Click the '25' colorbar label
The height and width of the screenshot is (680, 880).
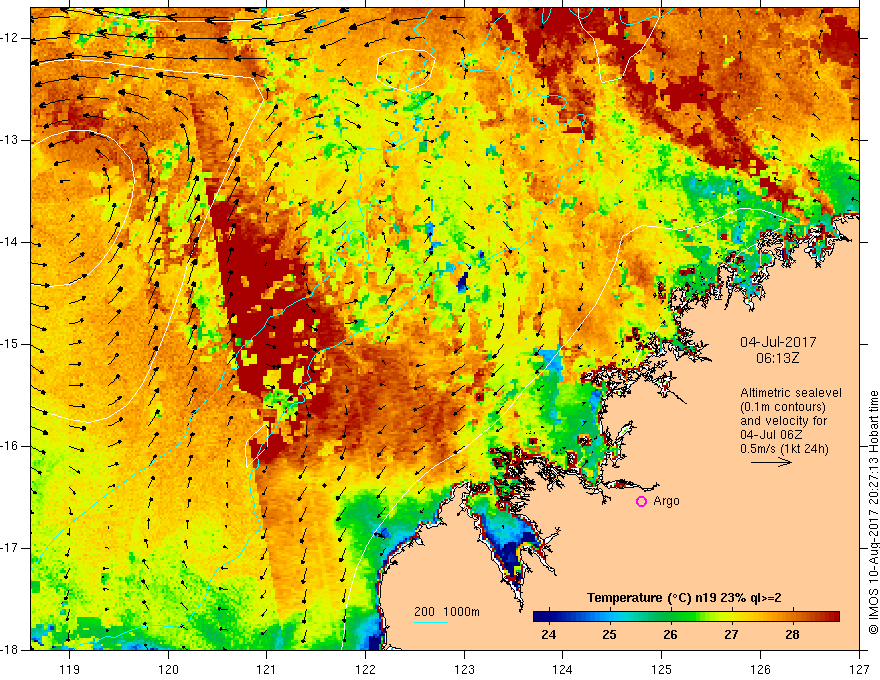[x=609, y=635]
